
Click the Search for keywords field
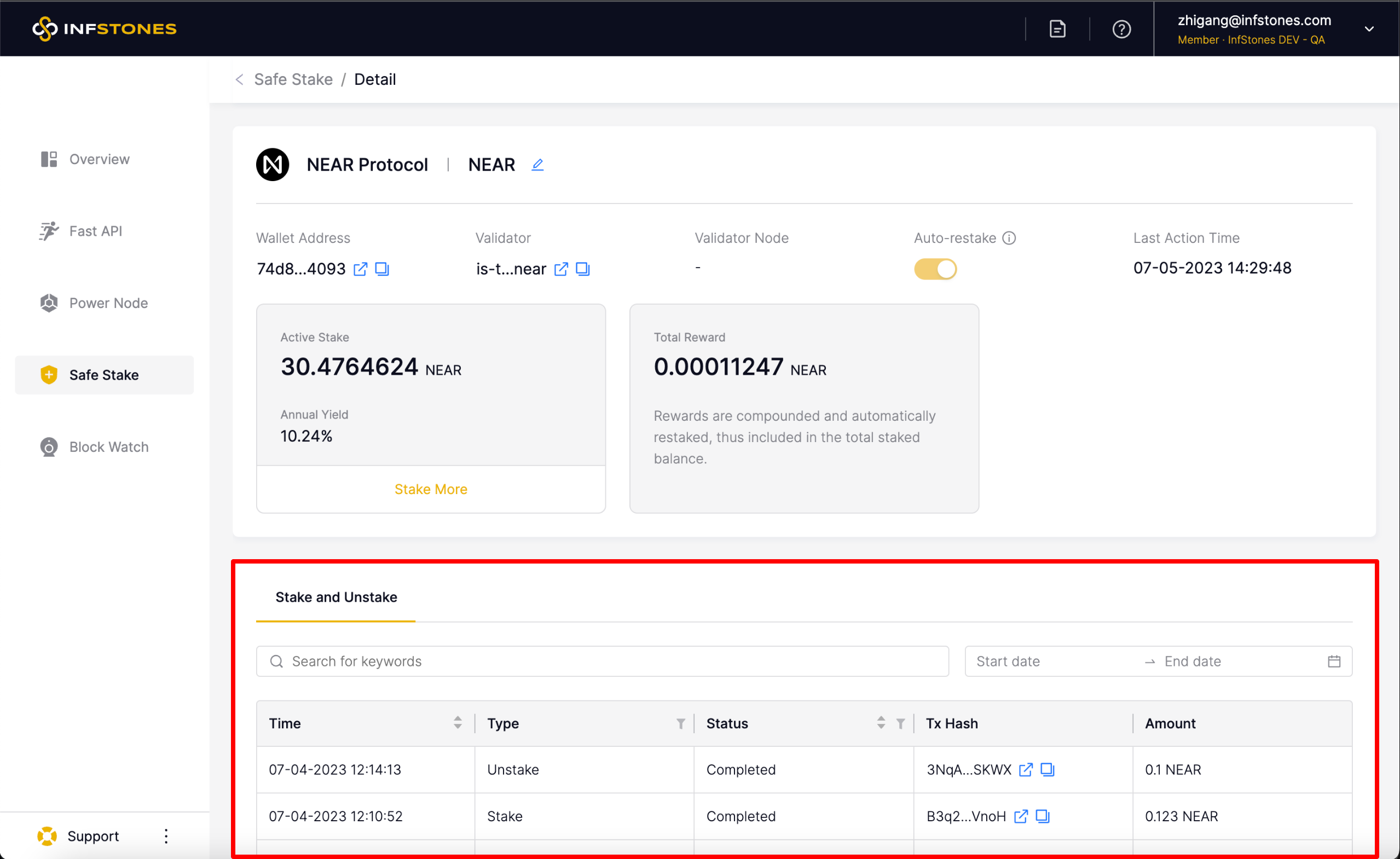(602, 661)
